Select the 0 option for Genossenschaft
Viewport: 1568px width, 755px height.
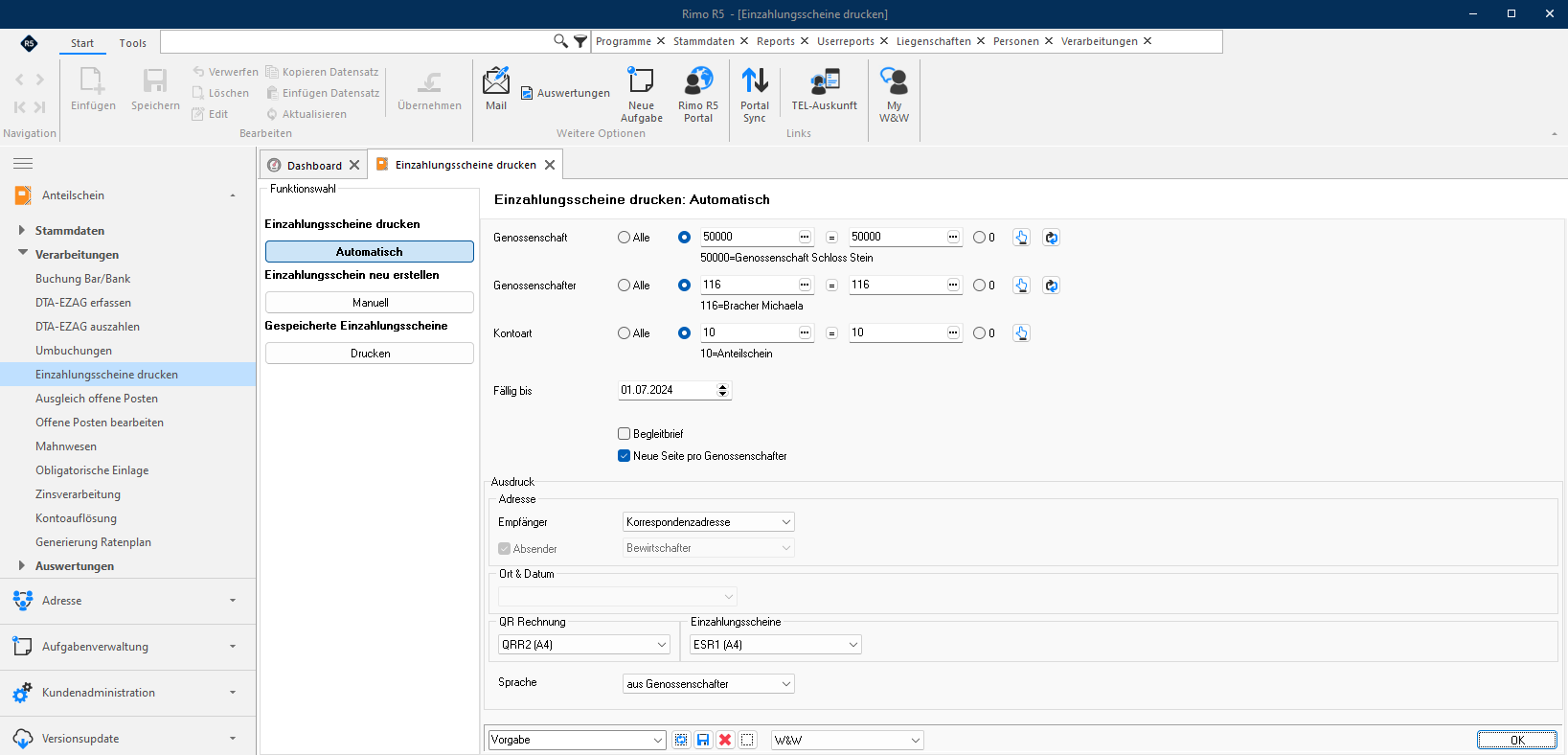pyautogui.click(x=979, y=238)
